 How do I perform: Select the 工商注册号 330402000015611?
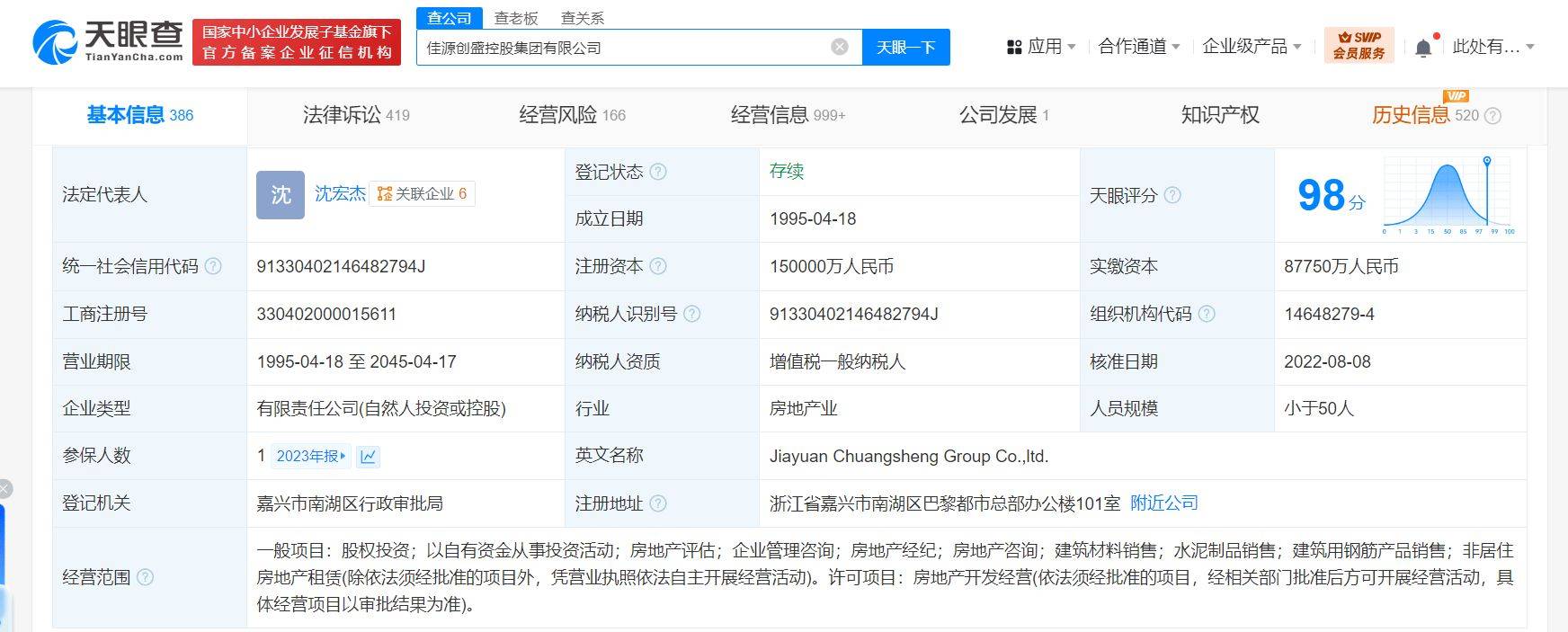click(x=326, y=314)
